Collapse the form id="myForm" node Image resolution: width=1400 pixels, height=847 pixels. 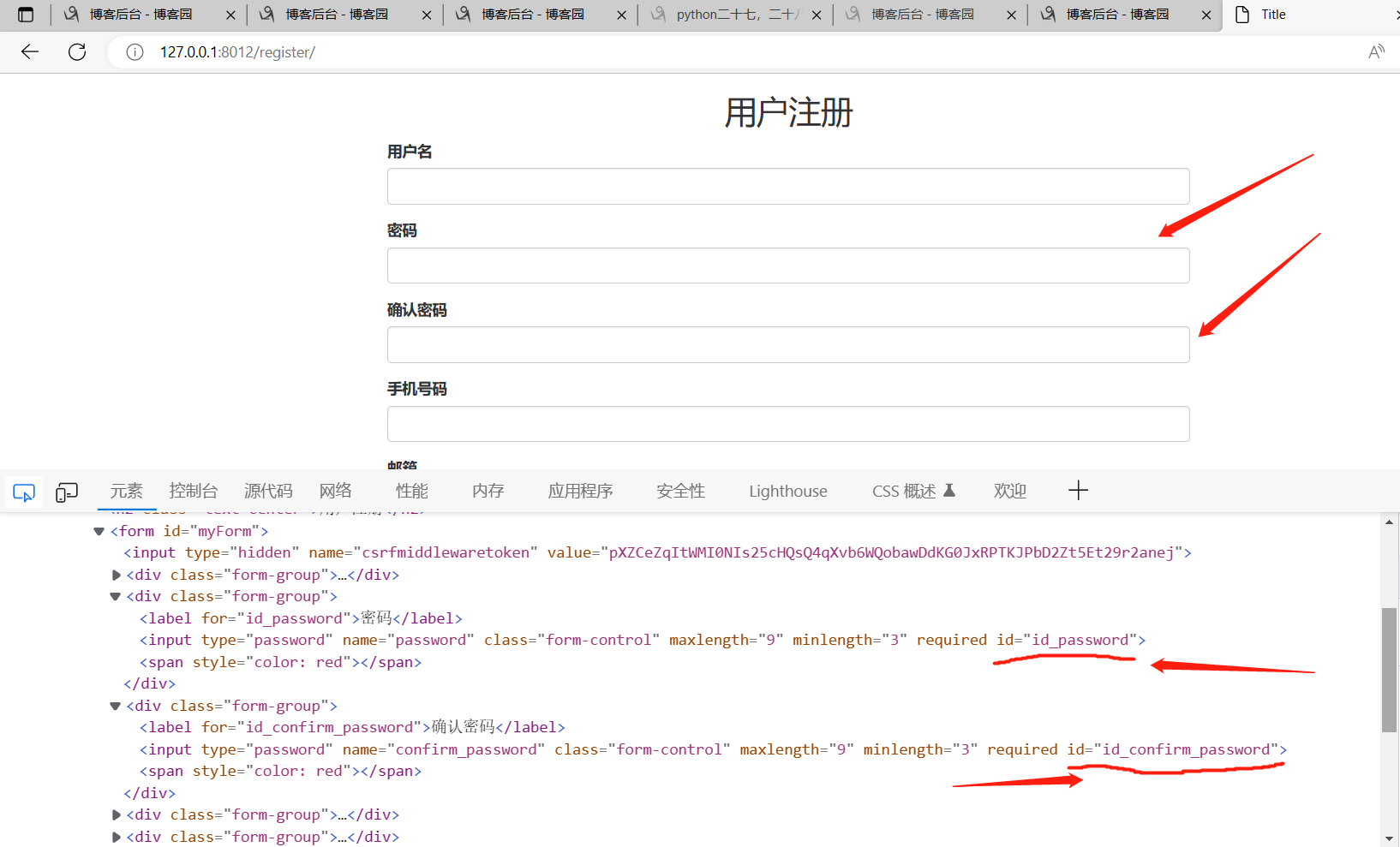[99, 532]
